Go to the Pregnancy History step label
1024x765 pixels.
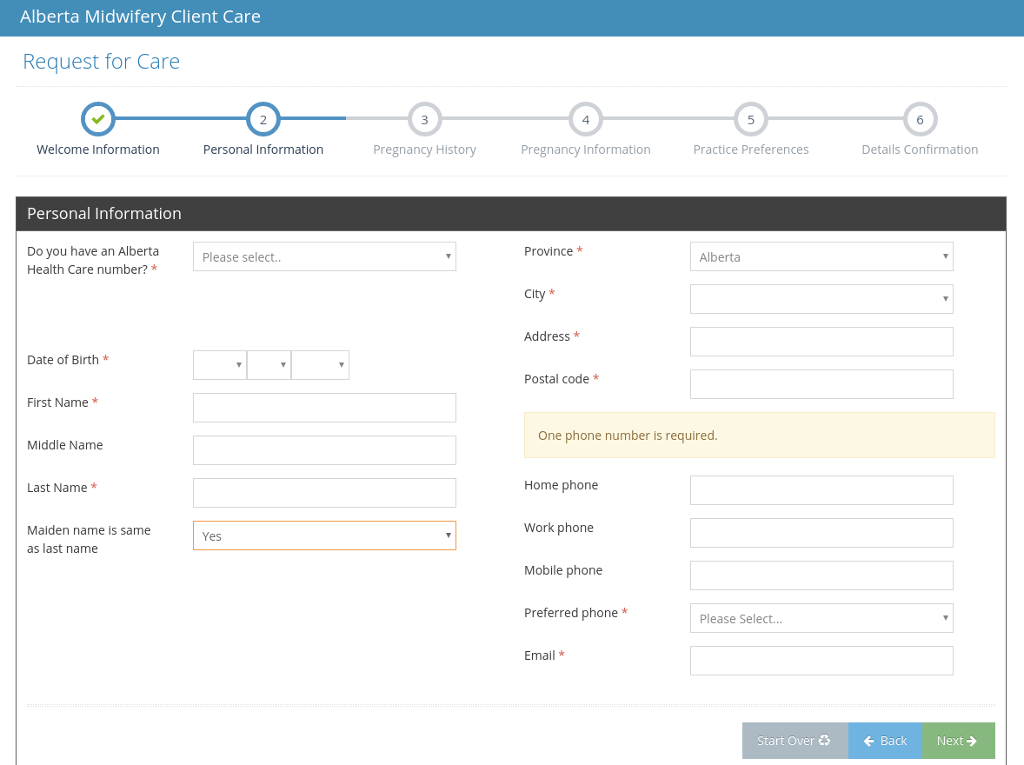424,150
